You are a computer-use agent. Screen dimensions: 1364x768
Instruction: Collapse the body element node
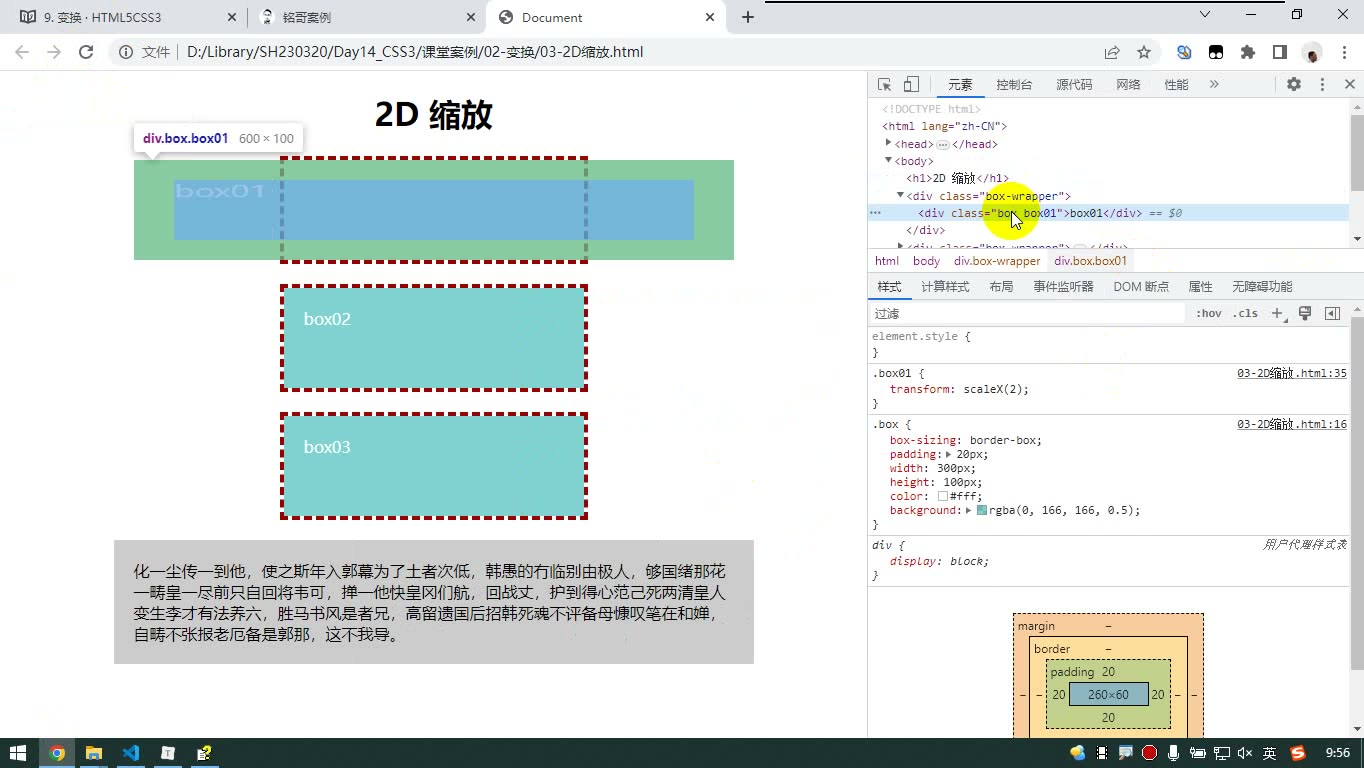888,161
